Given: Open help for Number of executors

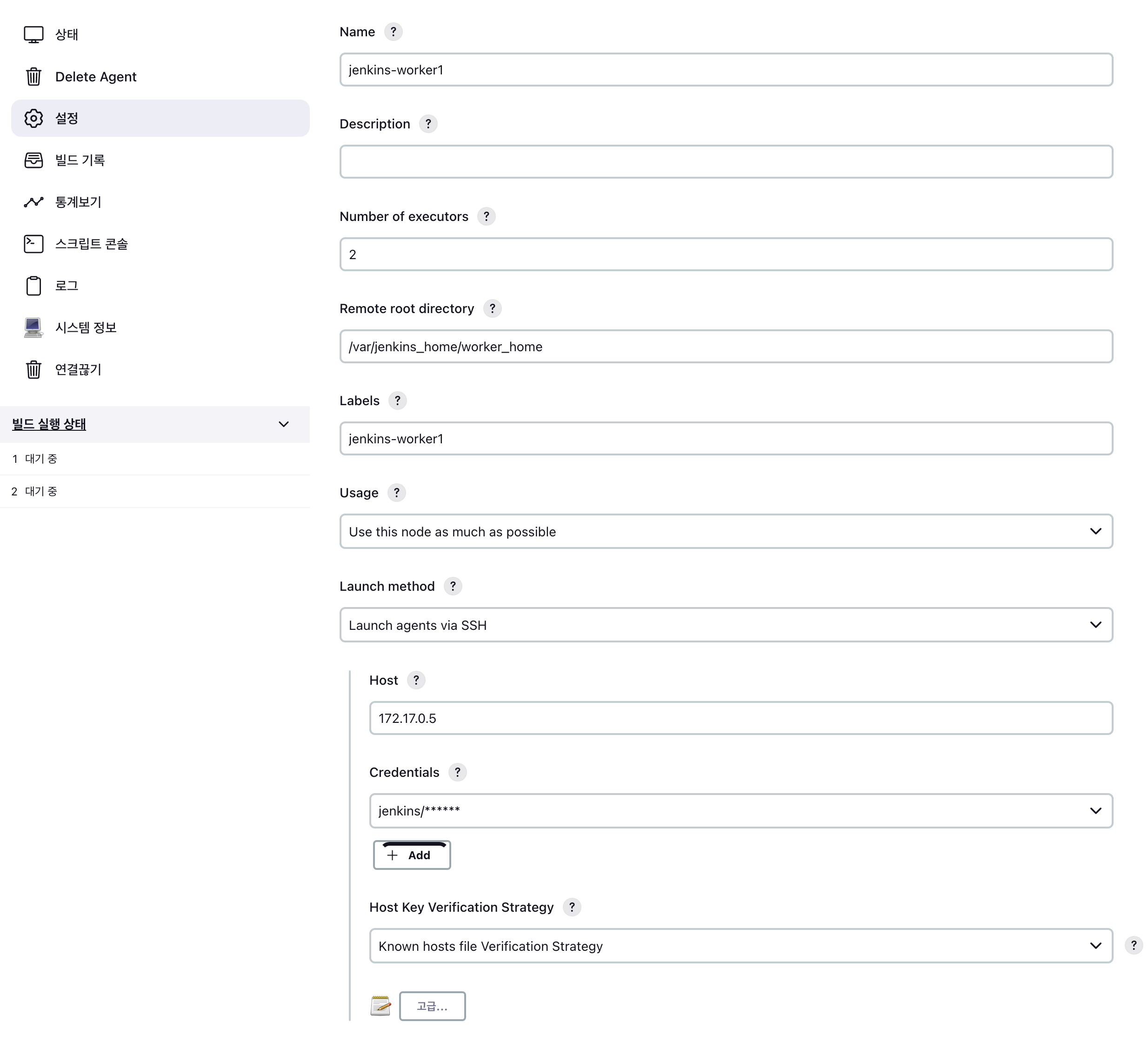Looking at the screenshot, I should [486, 216].
